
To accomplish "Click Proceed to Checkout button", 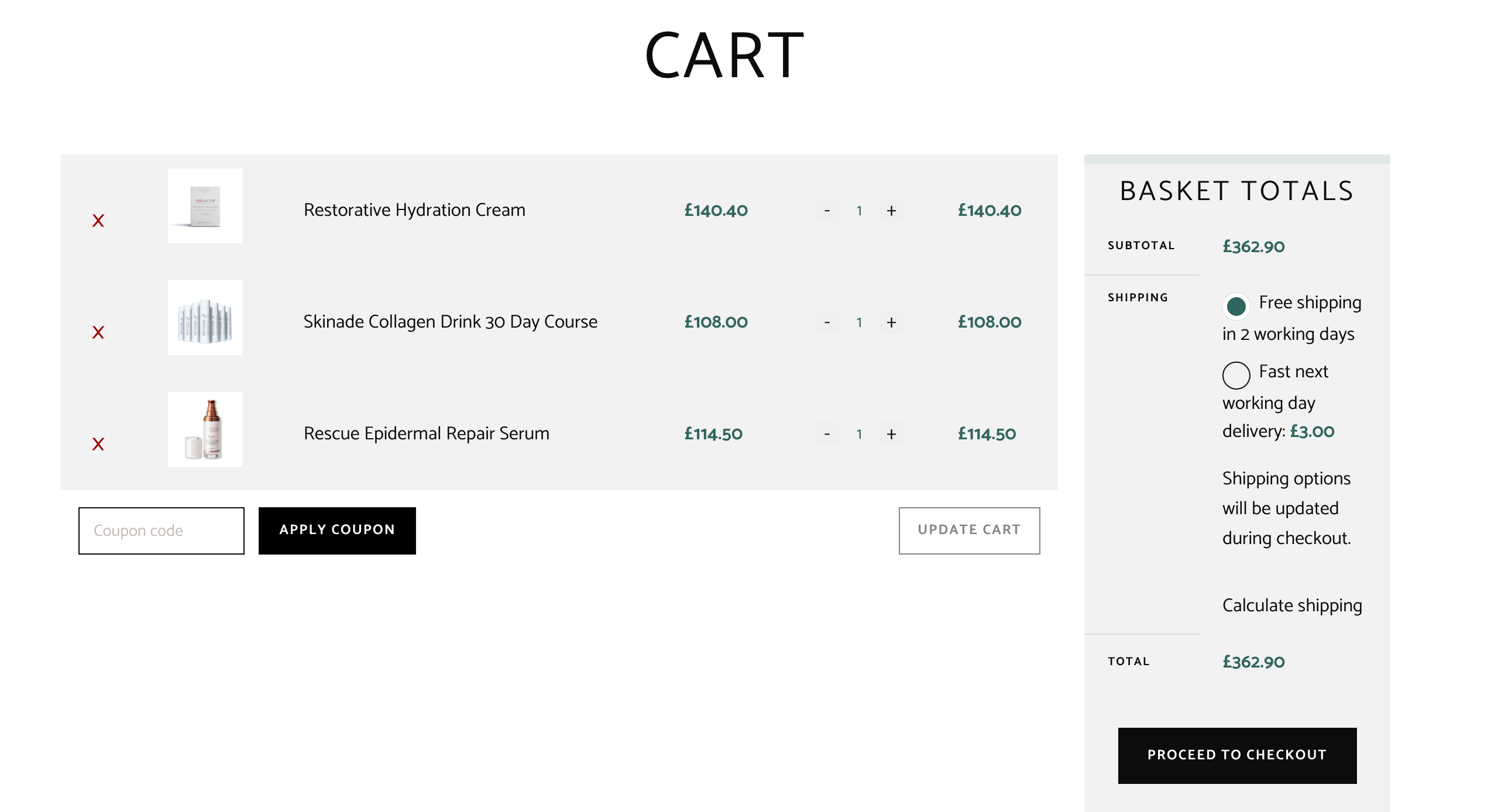I will (1237, 755).
